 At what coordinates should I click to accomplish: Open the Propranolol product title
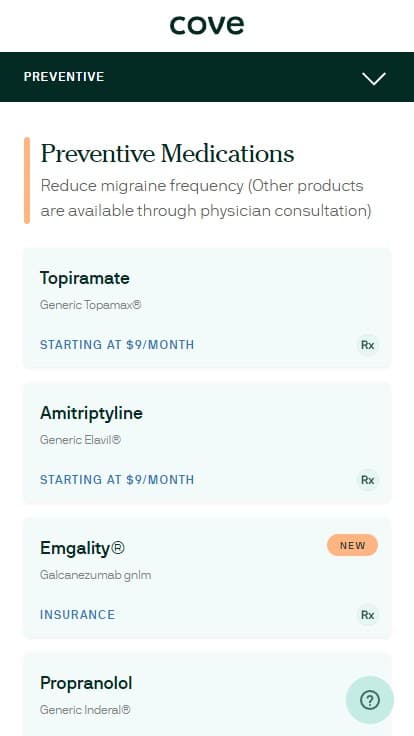tap(86, 683)
